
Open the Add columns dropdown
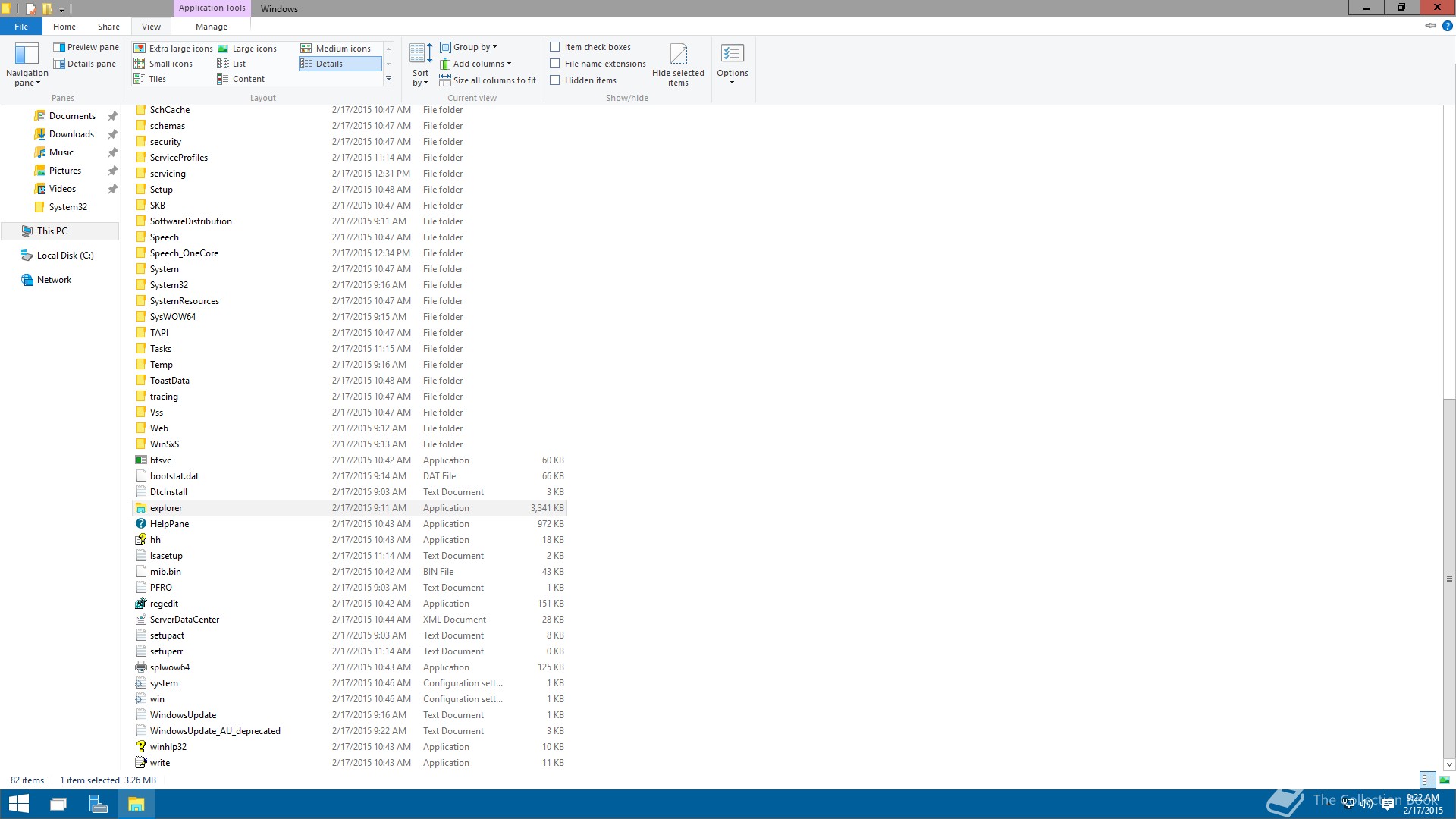point(475,64)
